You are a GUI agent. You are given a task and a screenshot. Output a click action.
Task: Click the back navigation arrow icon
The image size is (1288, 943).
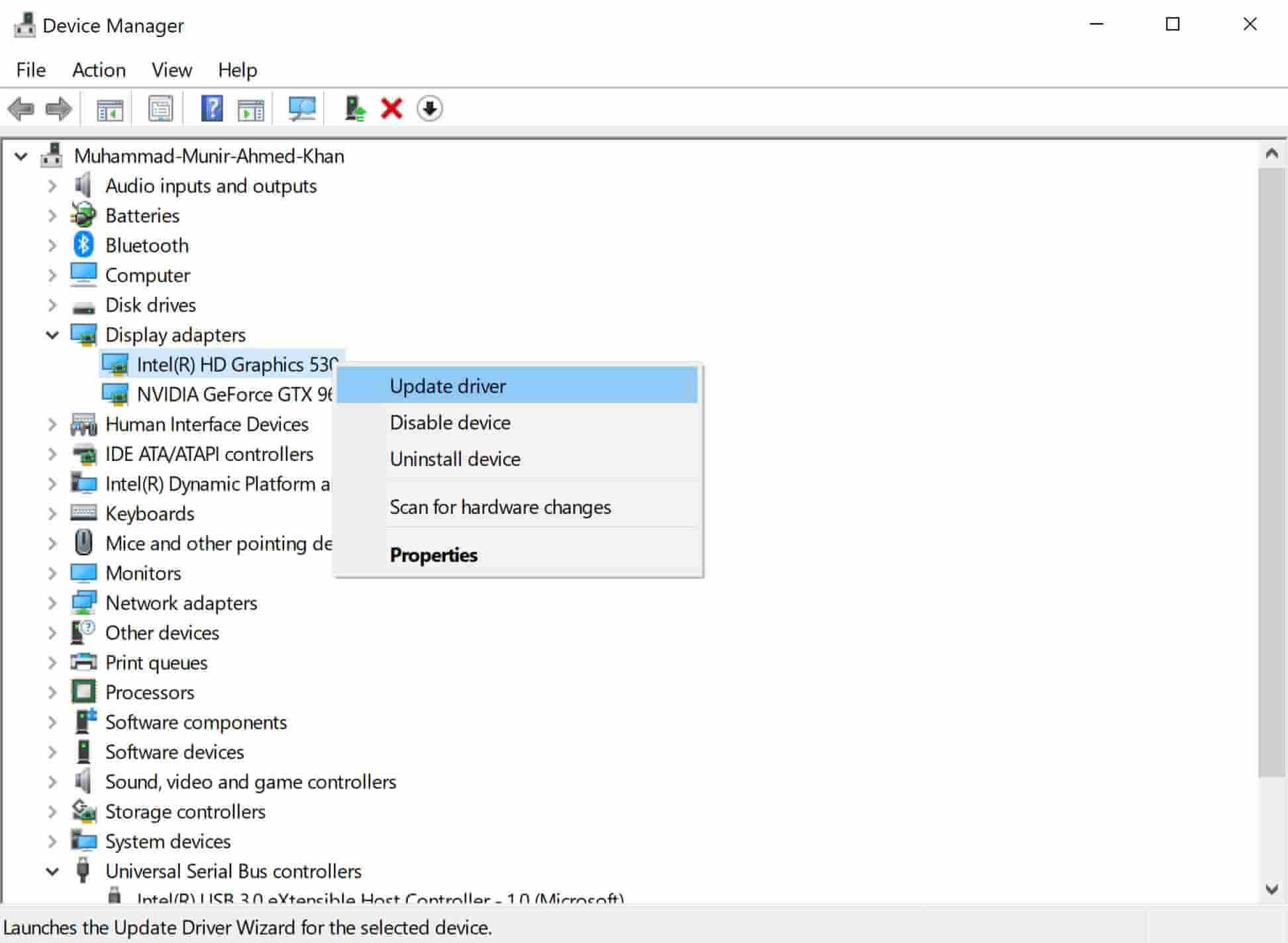tap(22, 108)
